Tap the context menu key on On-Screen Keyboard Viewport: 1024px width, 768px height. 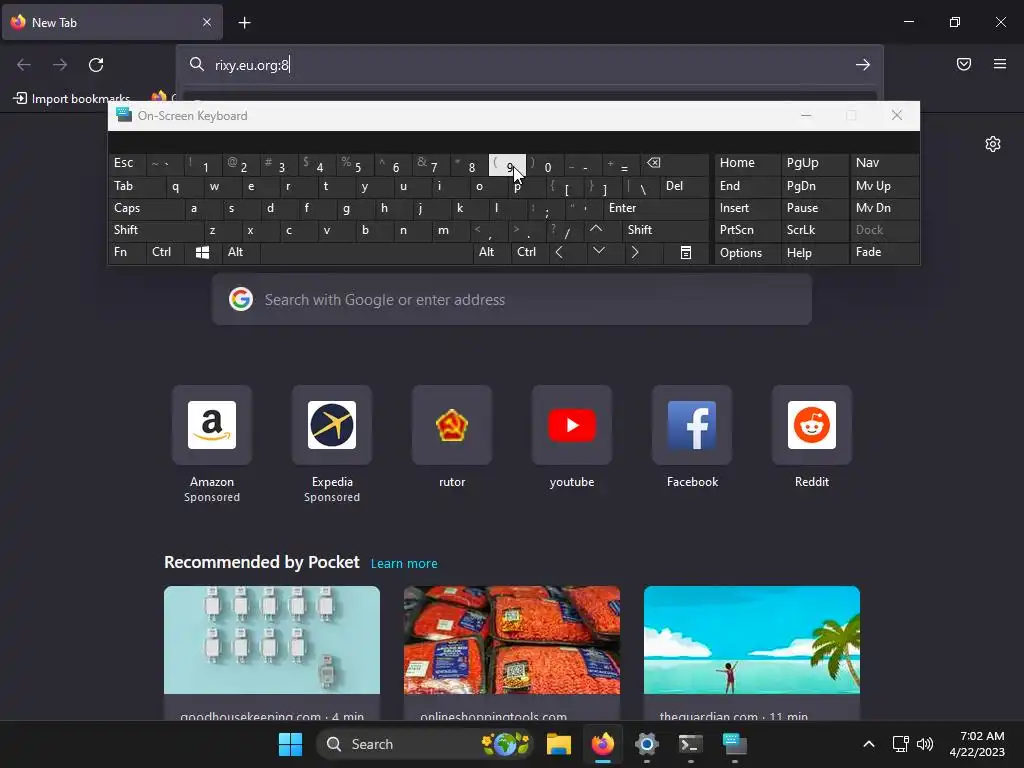[x=686, y=253]
